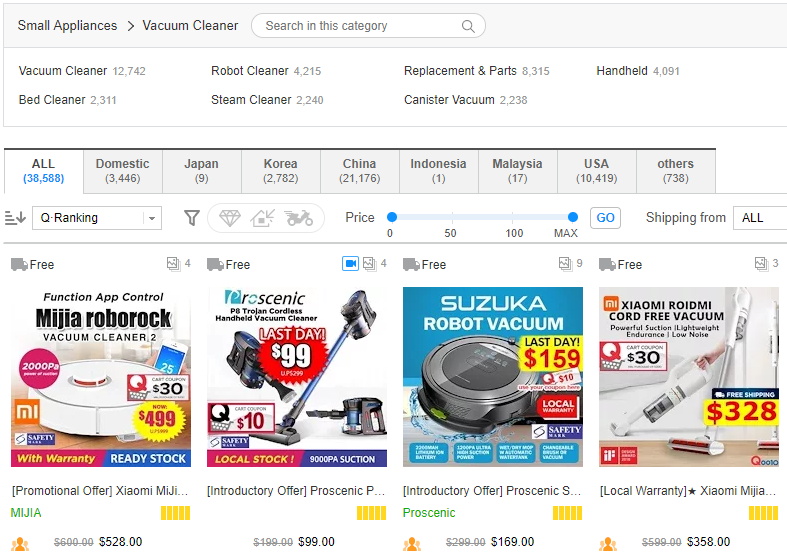The height and width of the screenshot is (556, 787).
Task: Click the image gallery icon on Suzuka listing
Action: point(565,263)
